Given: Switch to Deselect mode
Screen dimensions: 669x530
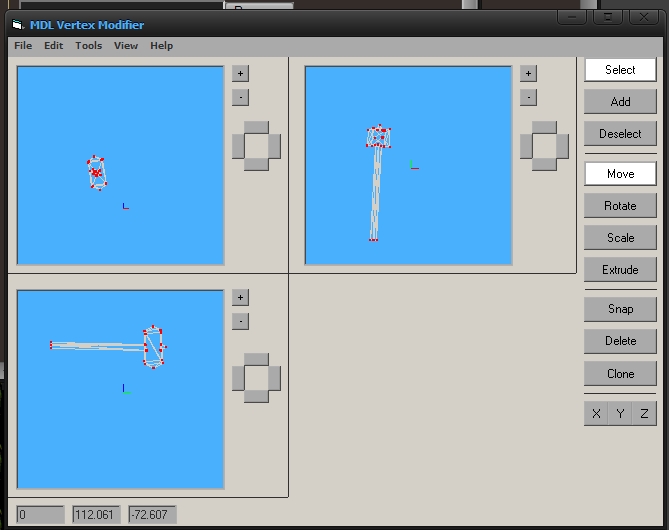Looking at the screenshot, I should (x=620, y=134).
